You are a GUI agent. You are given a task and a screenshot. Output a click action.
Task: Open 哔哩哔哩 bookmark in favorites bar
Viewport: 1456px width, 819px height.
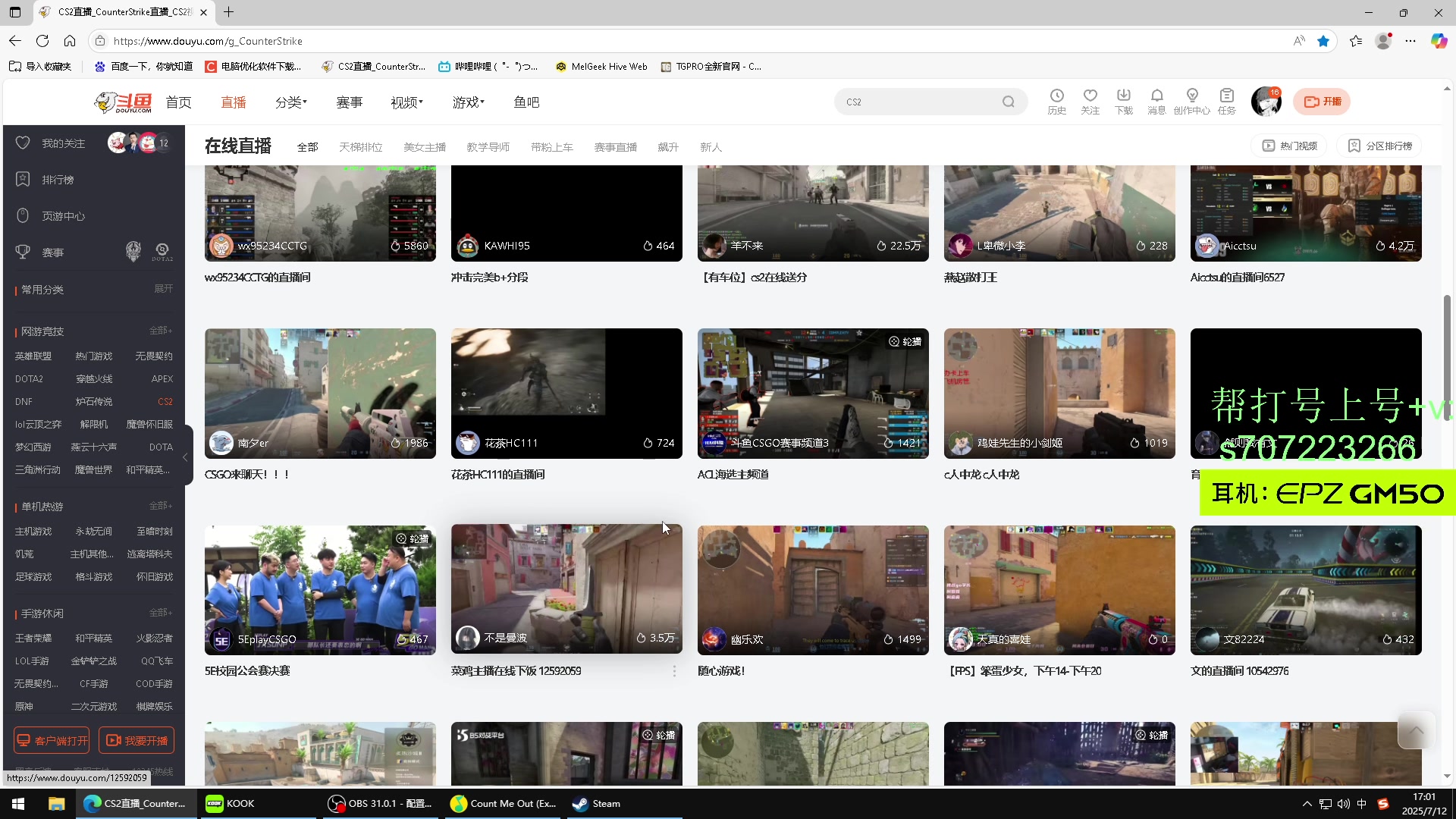(x=488, y=67)
